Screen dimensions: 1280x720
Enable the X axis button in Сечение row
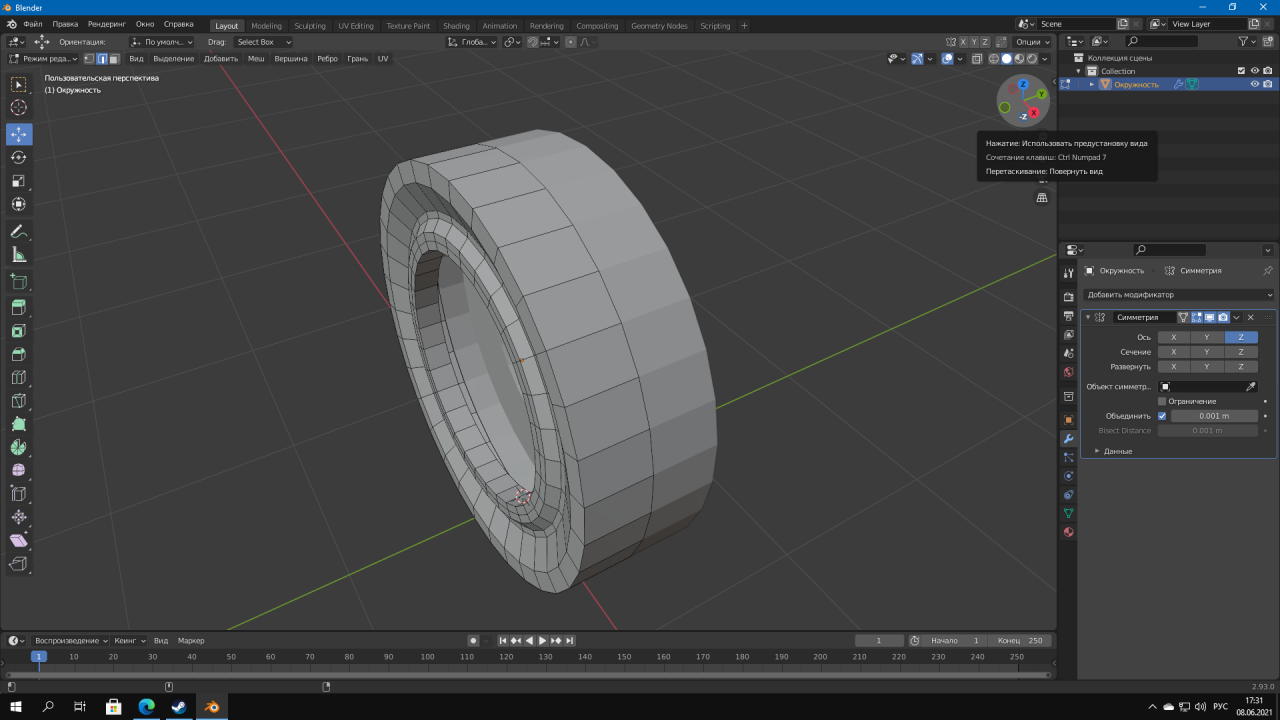[x=1174, y=352]
